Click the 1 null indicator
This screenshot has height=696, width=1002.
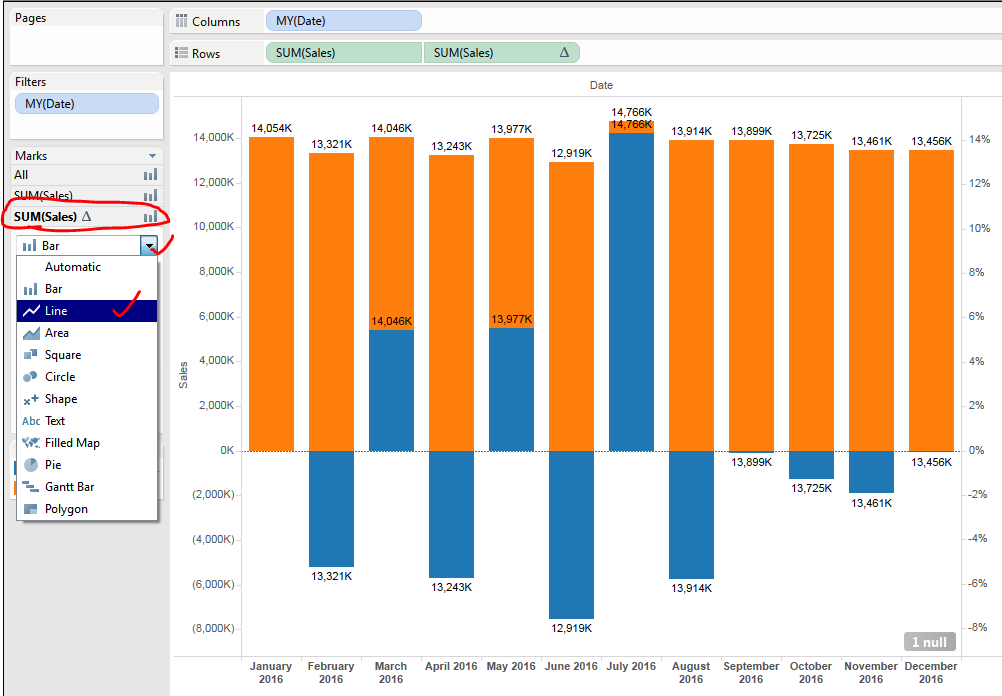930,642
